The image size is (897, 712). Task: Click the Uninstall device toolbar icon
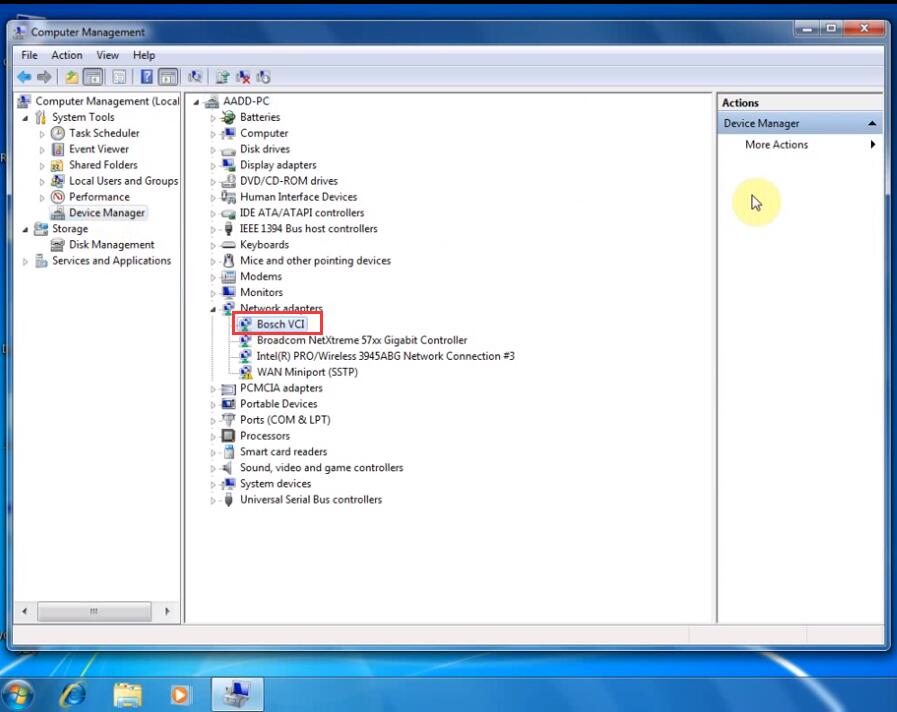243,77
